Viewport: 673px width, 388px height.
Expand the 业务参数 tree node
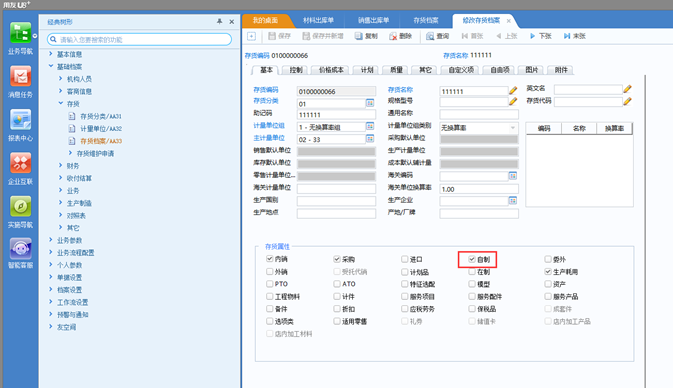coord(51,239)
